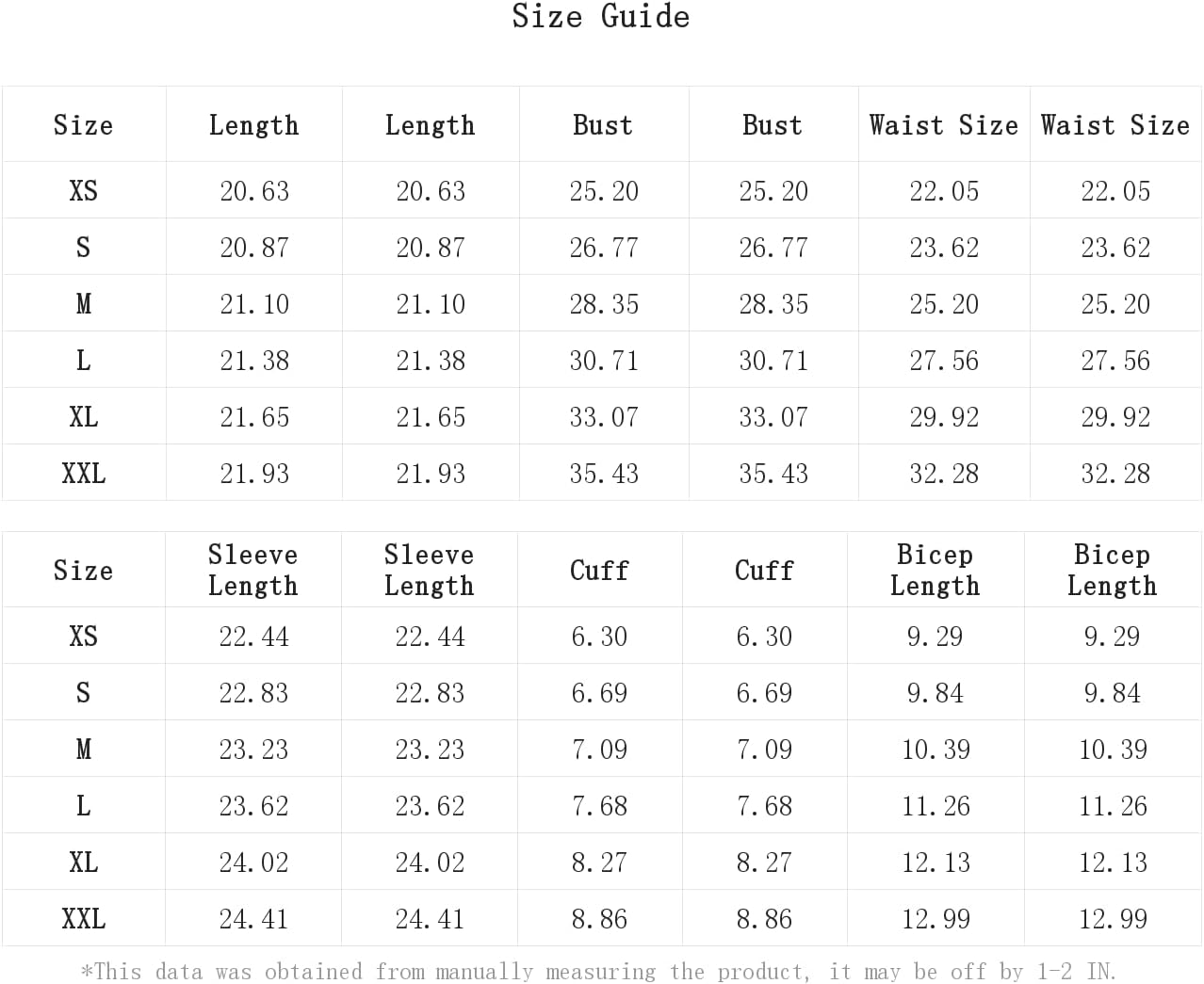Click the Size Guide title

(x=601, y=16)
